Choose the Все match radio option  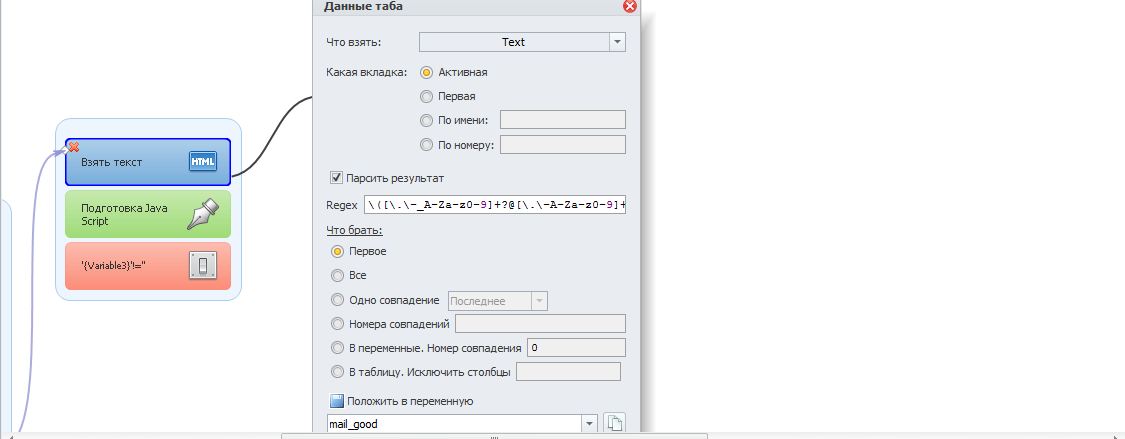point(336,275)
